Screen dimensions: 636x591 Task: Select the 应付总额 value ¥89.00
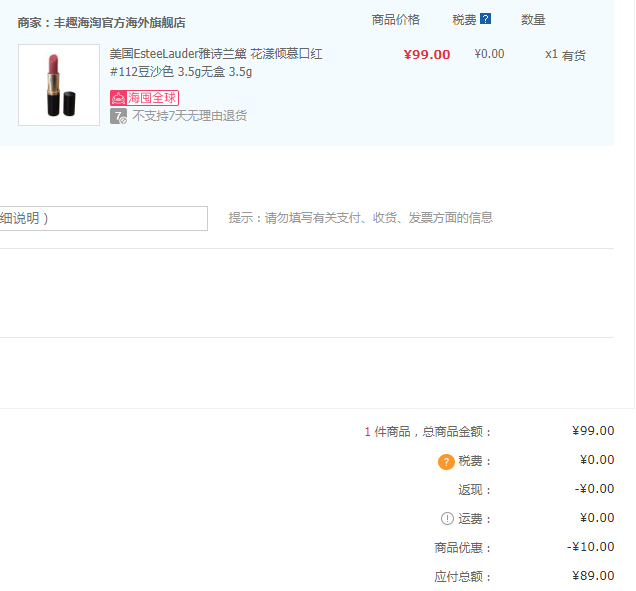tap(593, 576)
